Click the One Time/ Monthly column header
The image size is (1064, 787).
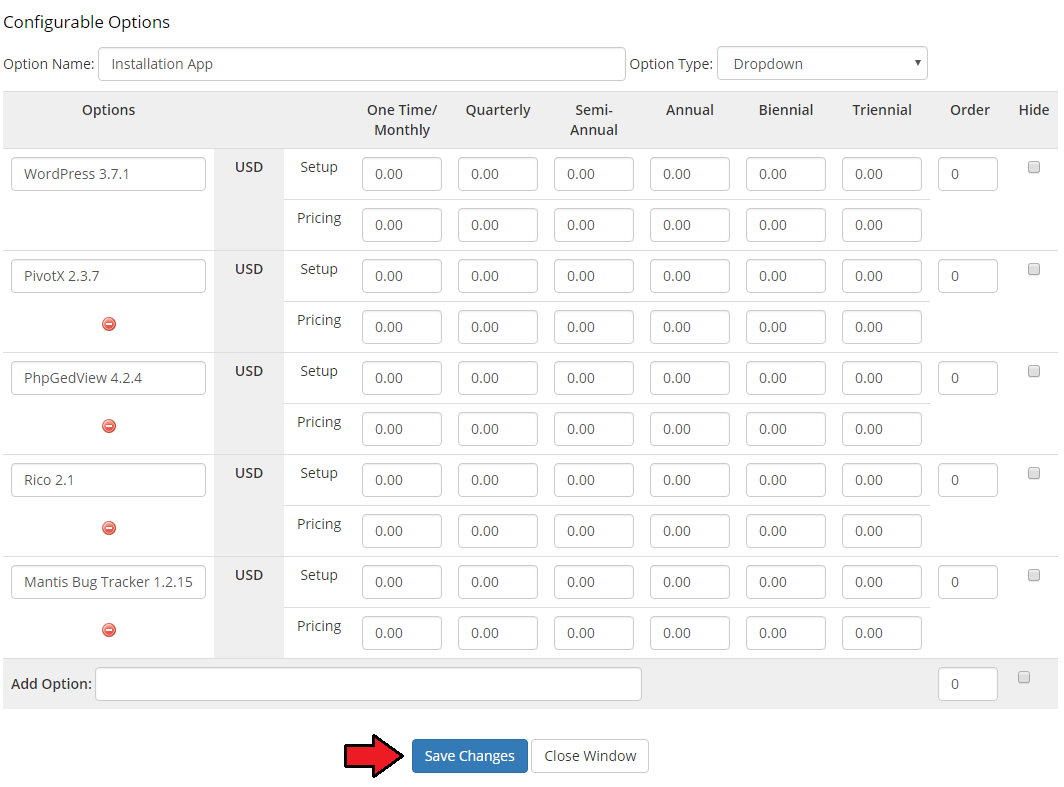(402, 119)
